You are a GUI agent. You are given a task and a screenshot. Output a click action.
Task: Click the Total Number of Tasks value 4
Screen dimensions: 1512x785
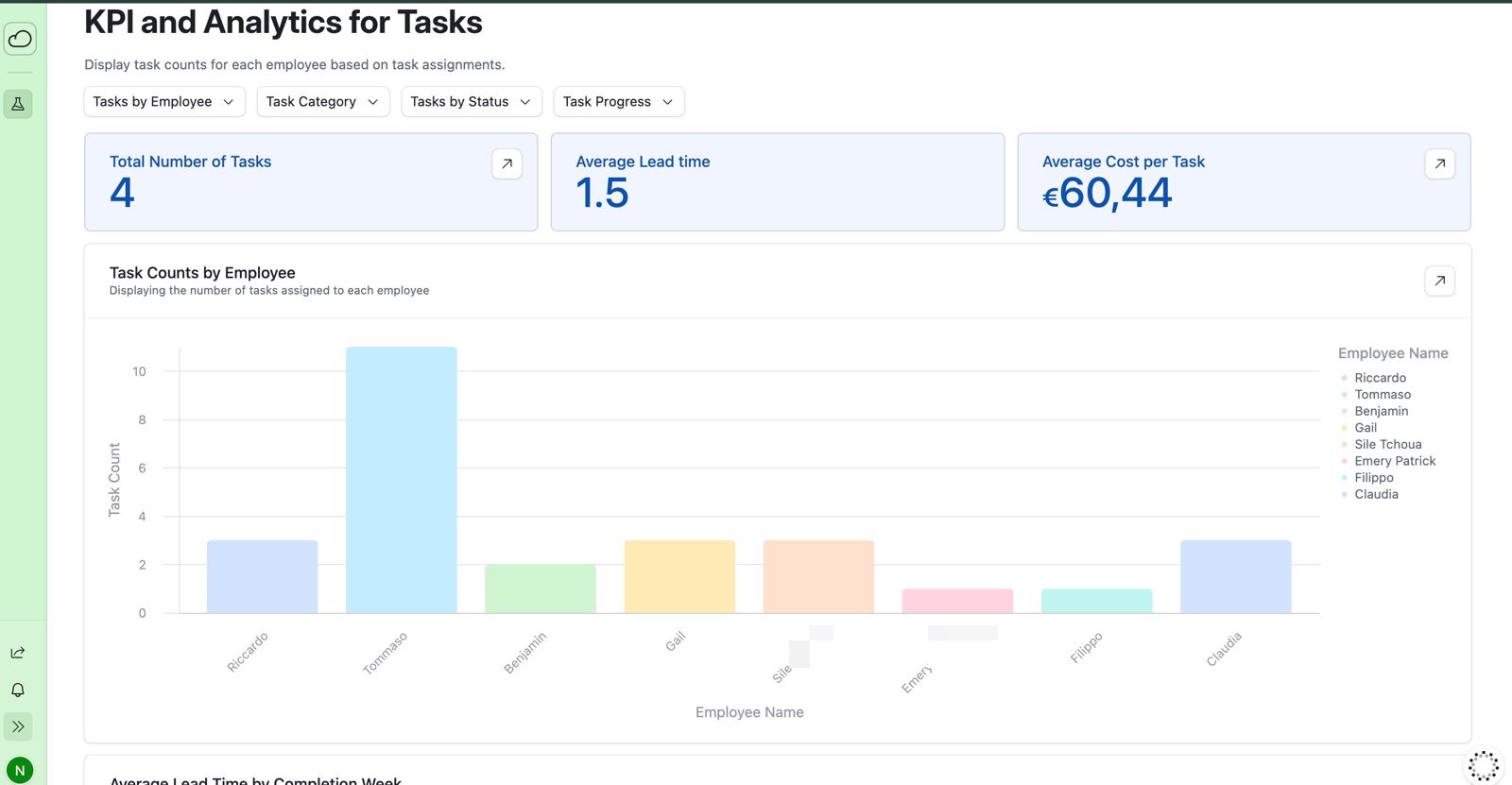tap(122, 194)
